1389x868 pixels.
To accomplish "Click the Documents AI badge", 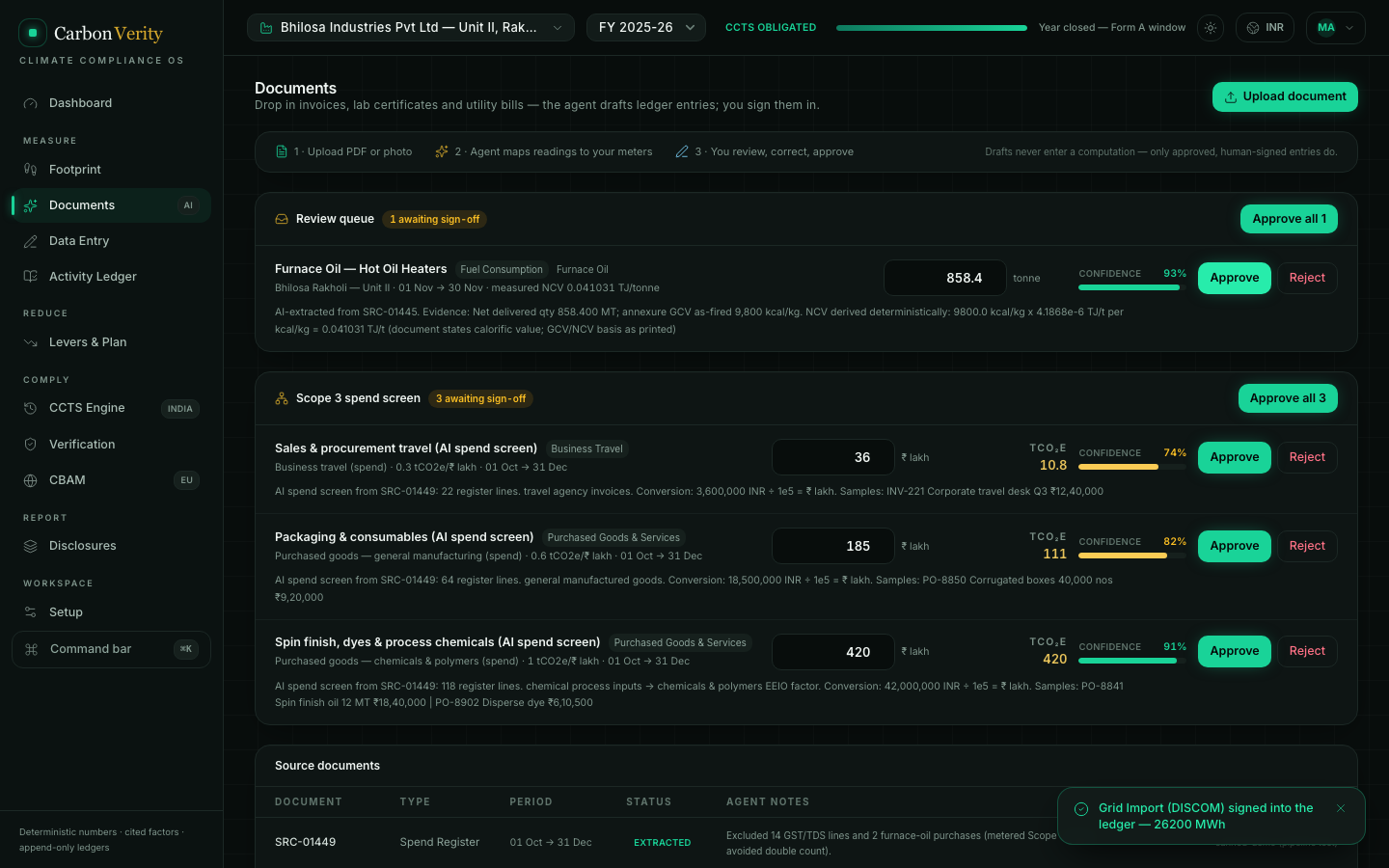I will [x=188, y=205].
